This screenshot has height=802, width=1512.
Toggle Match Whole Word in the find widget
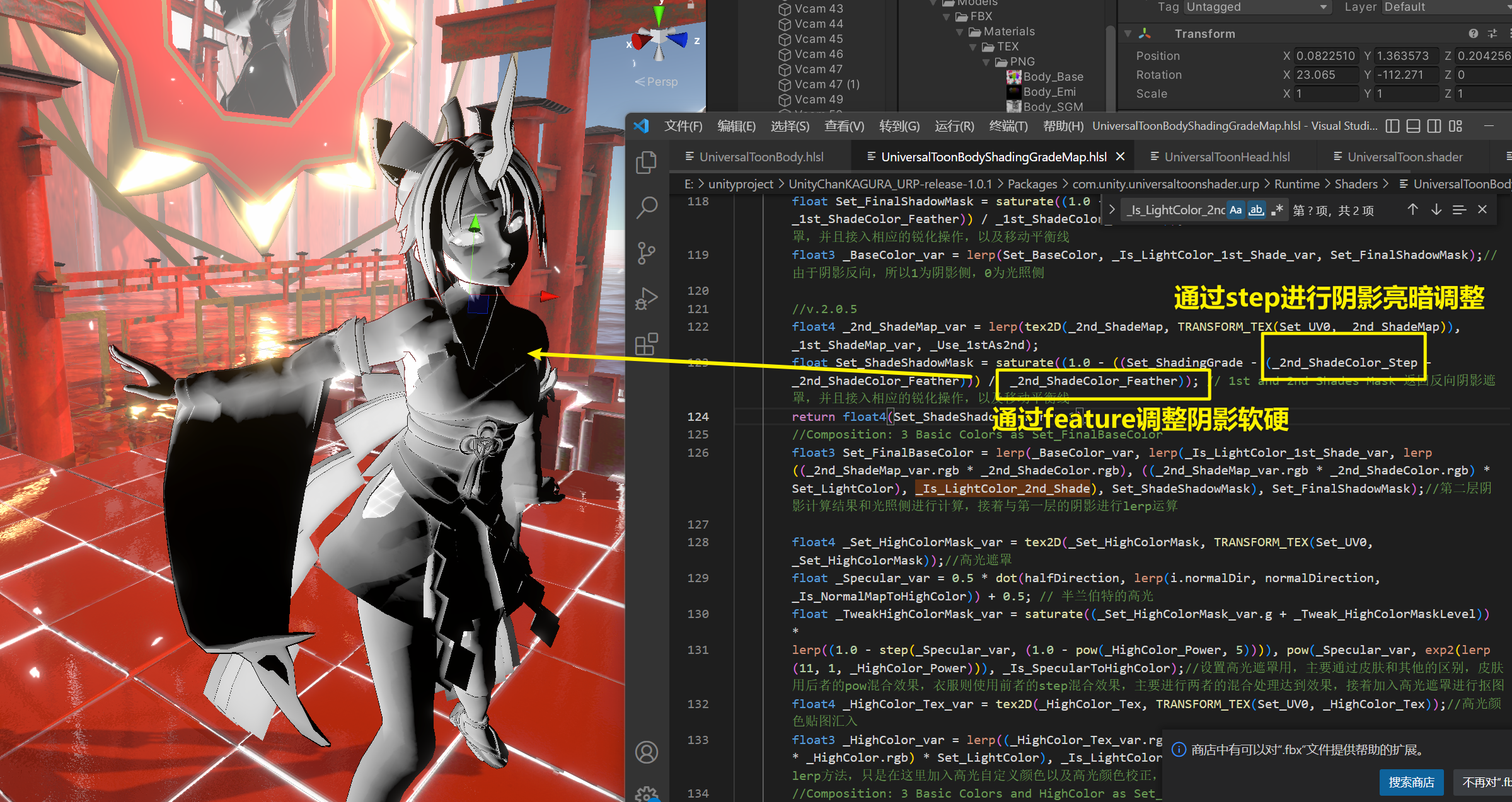pyautogui.click(x=1256, y=210)
